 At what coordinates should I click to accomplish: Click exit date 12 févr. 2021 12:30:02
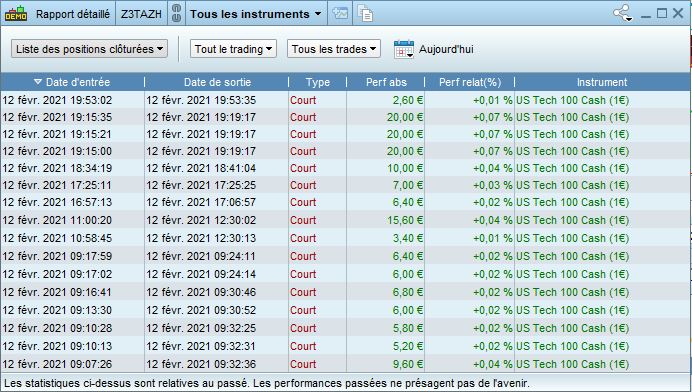pyautogui.click(x=201, y=220)
